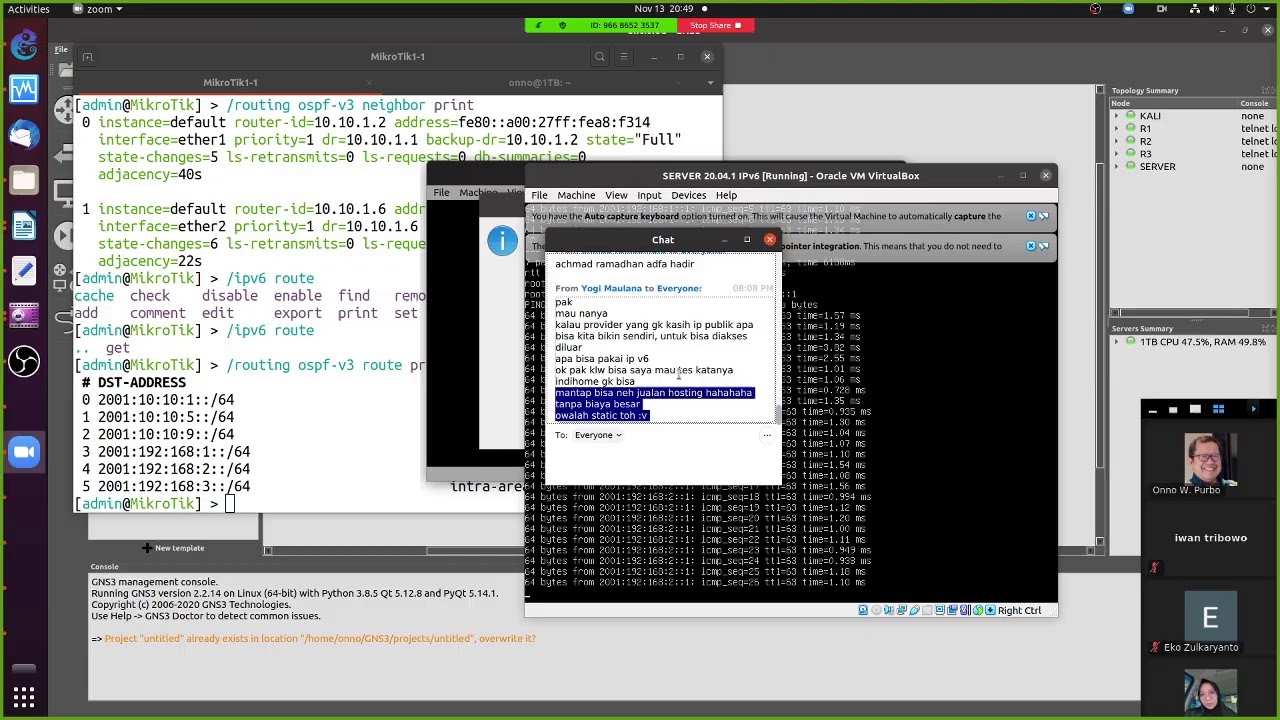1280x720 pixels.
Task: Click the Console column header
Action: tap(1255, 103)
